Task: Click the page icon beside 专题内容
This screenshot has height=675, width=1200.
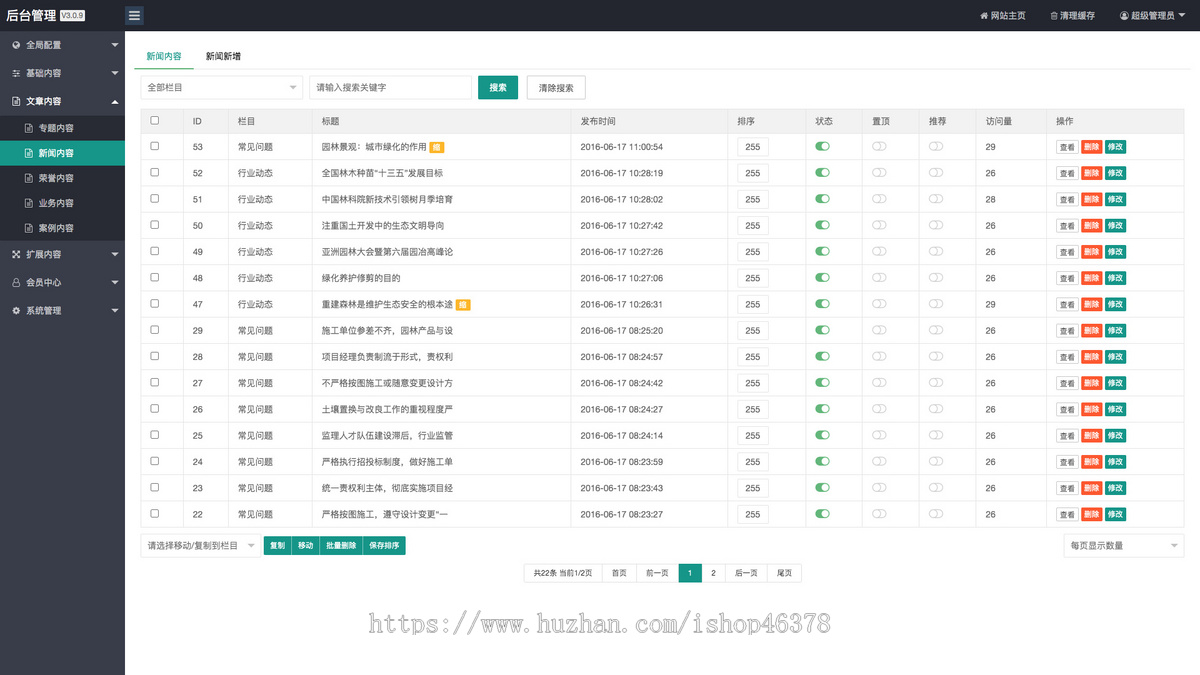Action: [28, 128]
